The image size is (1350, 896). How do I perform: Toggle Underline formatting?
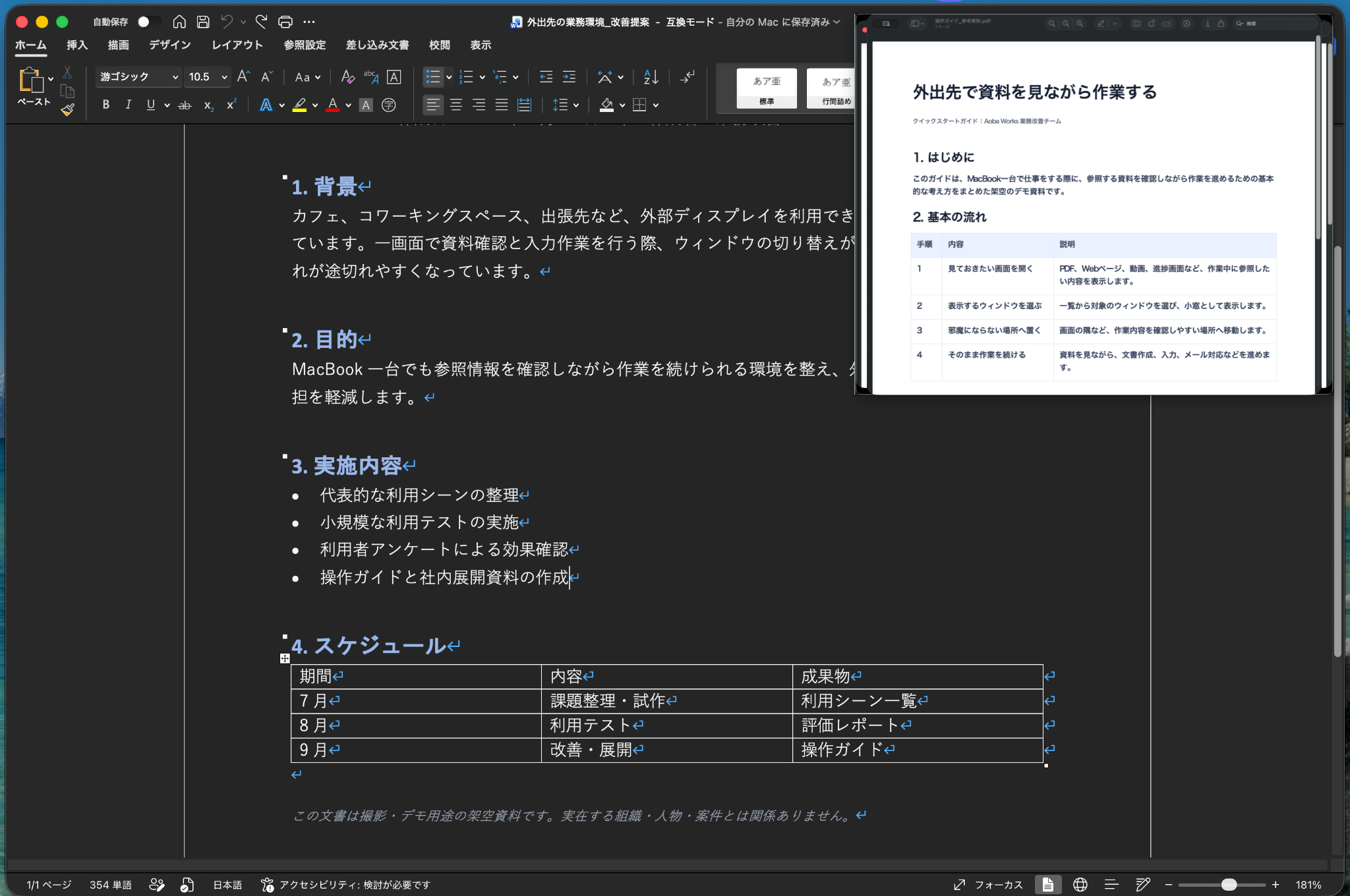150,105
